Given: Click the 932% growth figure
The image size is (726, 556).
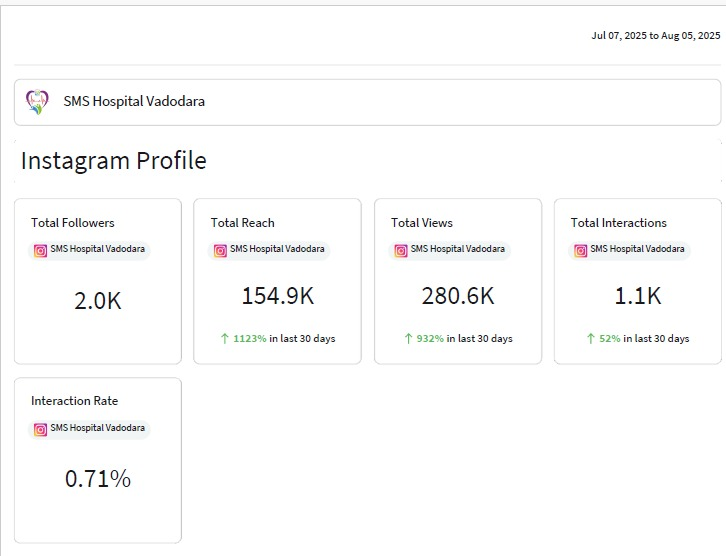Looking at the screenshot, I should coord(430,338).
